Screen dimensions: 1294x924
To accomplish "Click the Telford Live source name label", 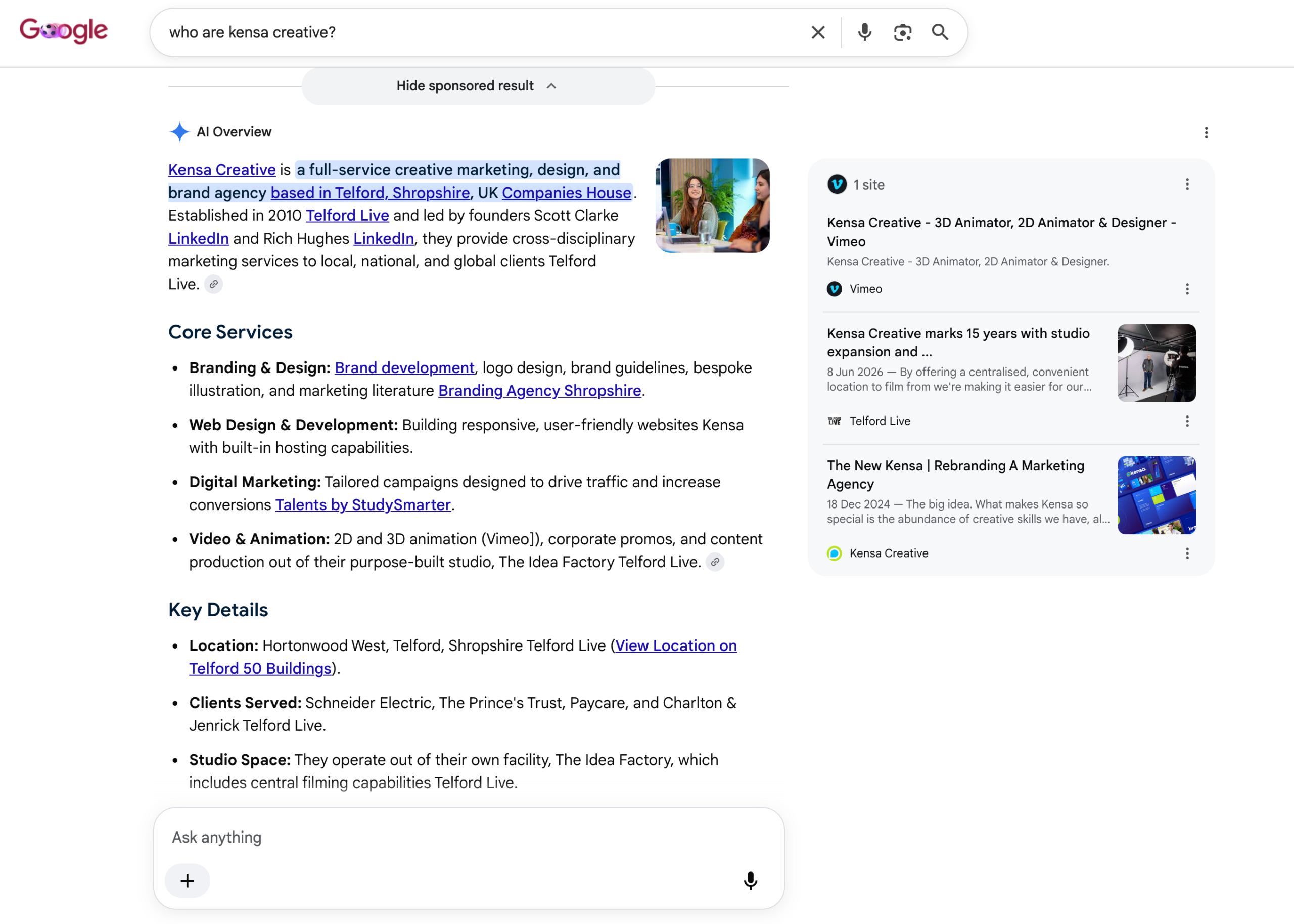I will coord(880,421).
